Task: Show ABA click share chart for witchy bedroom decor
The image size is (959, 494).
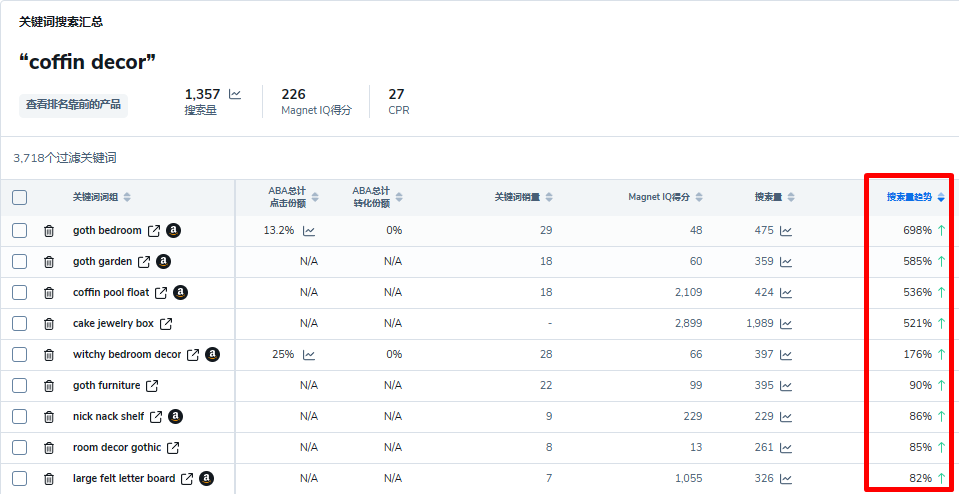Action: click(309, 355)
